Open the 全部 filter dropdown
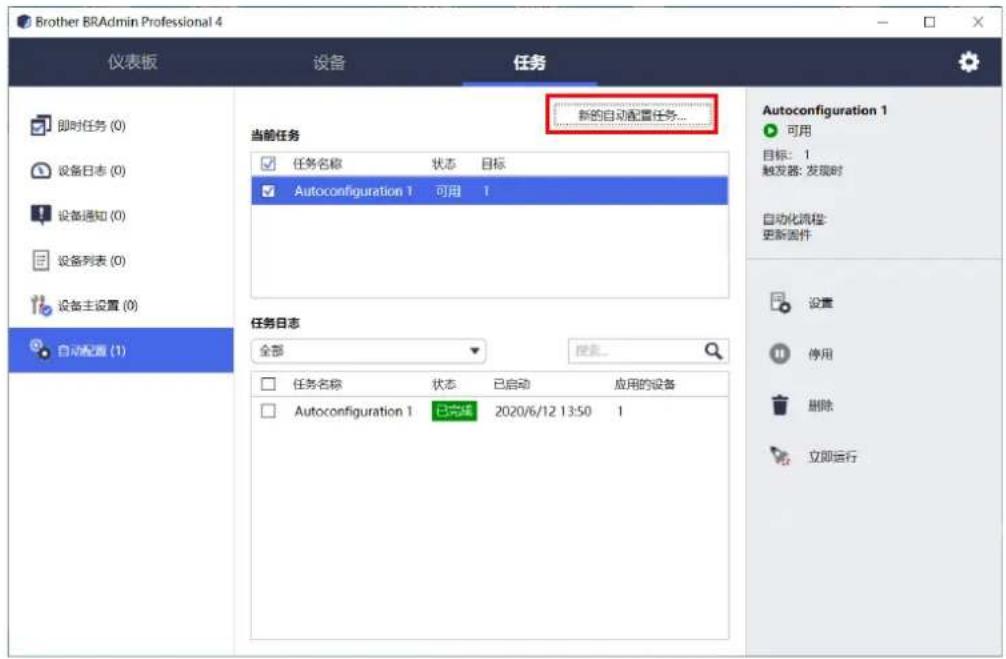The image size is (1006, 659). click(368, 351)
